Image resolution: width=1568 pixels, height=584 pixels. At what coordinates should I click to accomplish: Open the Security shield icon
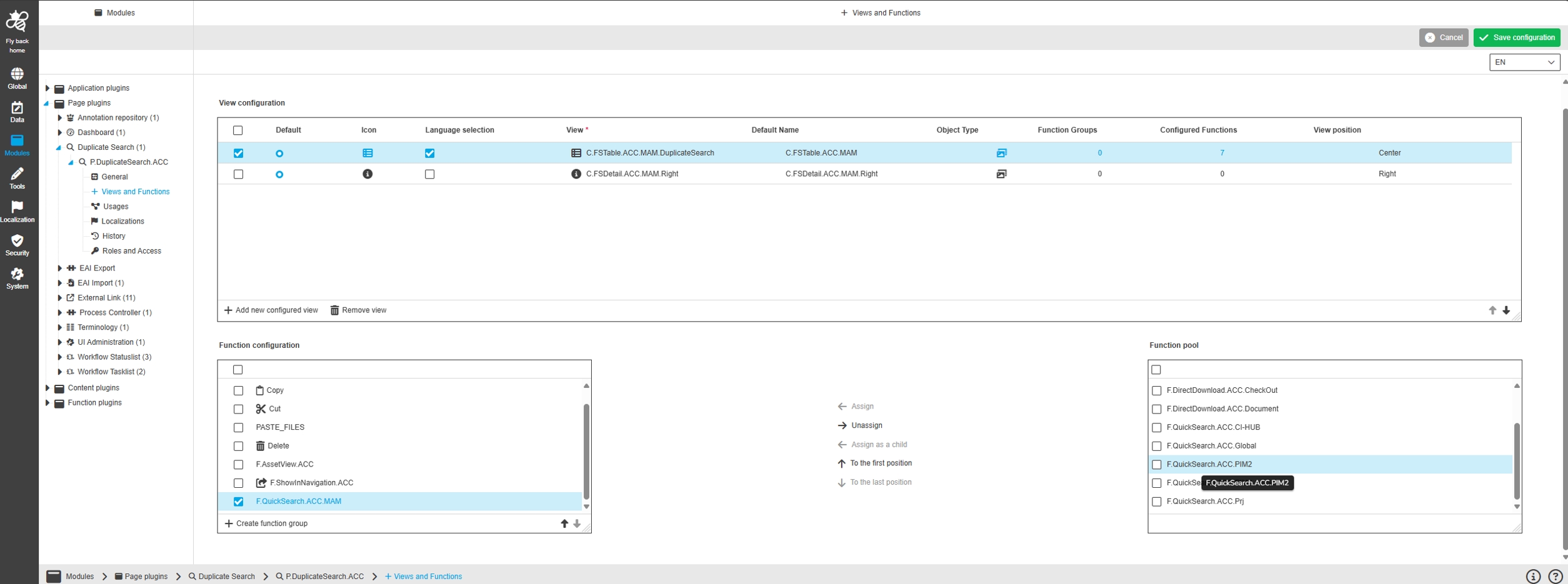17,245
